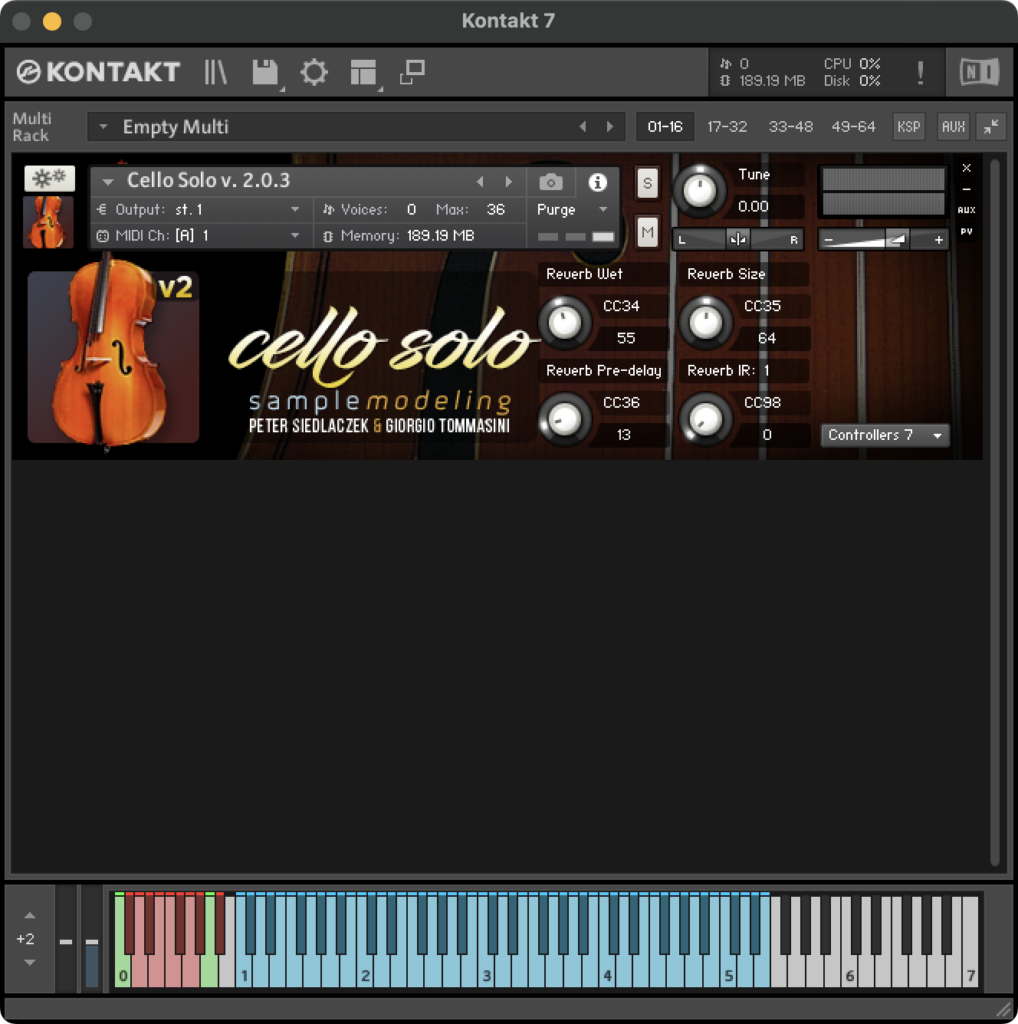
Task: Select the 01-16 rack page
Action: click(665, 127)
